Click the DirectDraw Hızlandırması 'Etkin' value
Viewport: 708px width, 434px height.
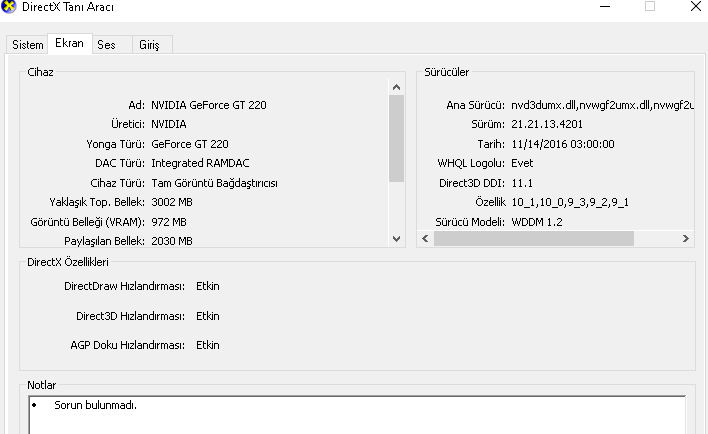point(208,286)
